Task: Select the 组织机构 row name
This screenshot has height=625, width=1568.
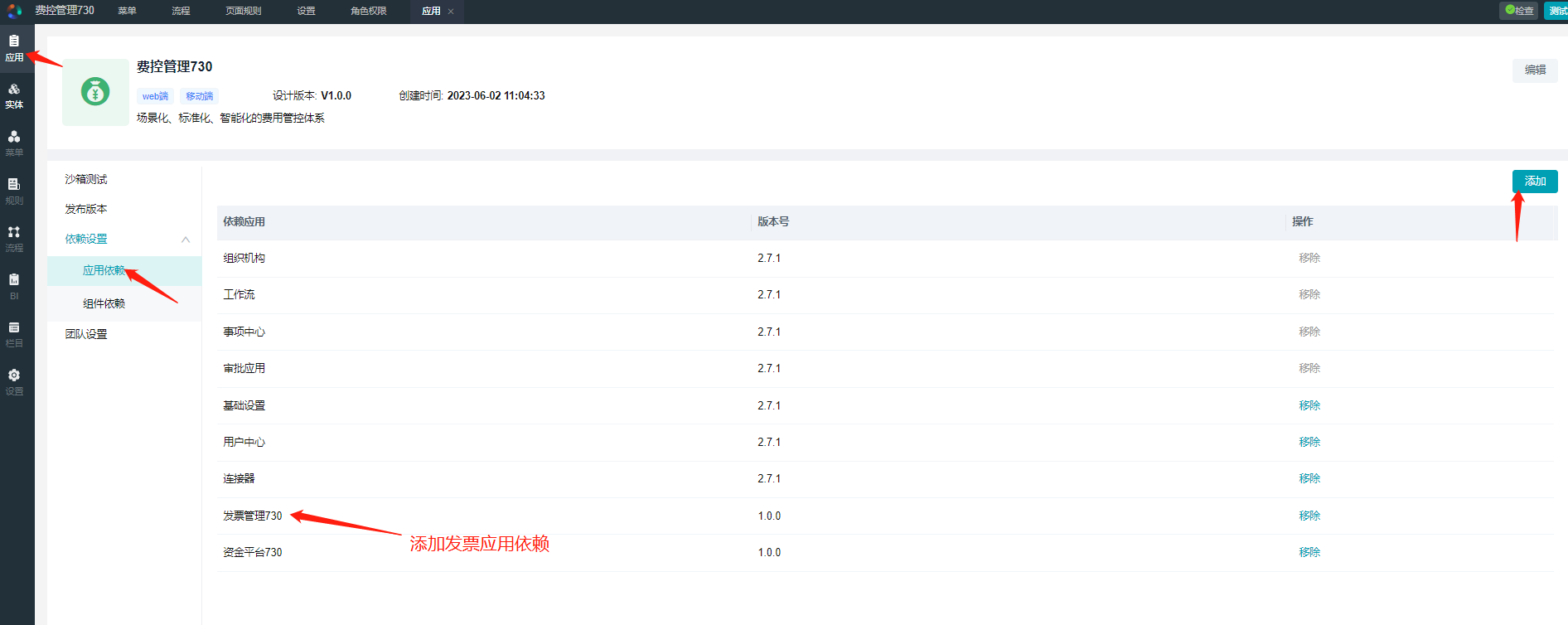Action: click(x=244, y=258)
